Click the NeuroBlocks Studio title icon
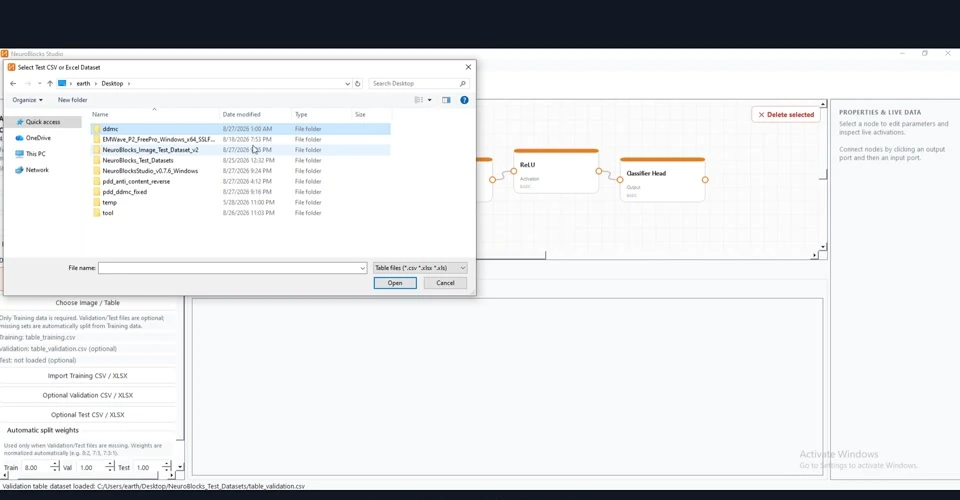Image resolution: width=960 pixels, height=500 pixels. pos(4,54)
